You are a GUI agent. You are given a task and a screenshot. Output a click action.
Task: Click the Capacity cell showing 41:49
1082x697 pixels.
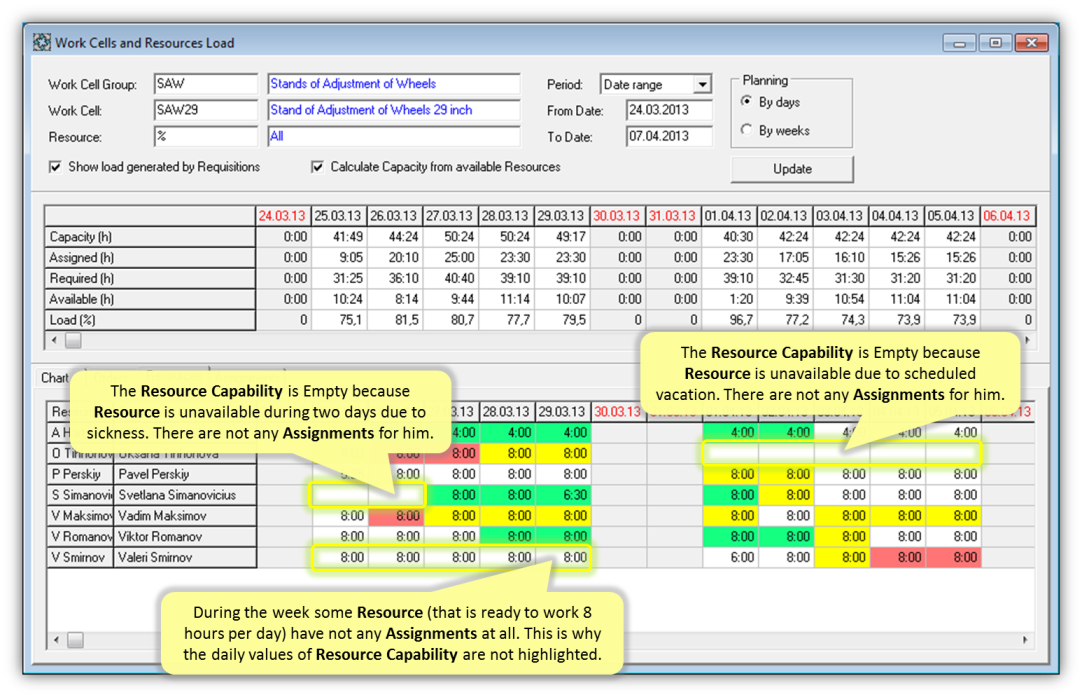pos(339,237)
